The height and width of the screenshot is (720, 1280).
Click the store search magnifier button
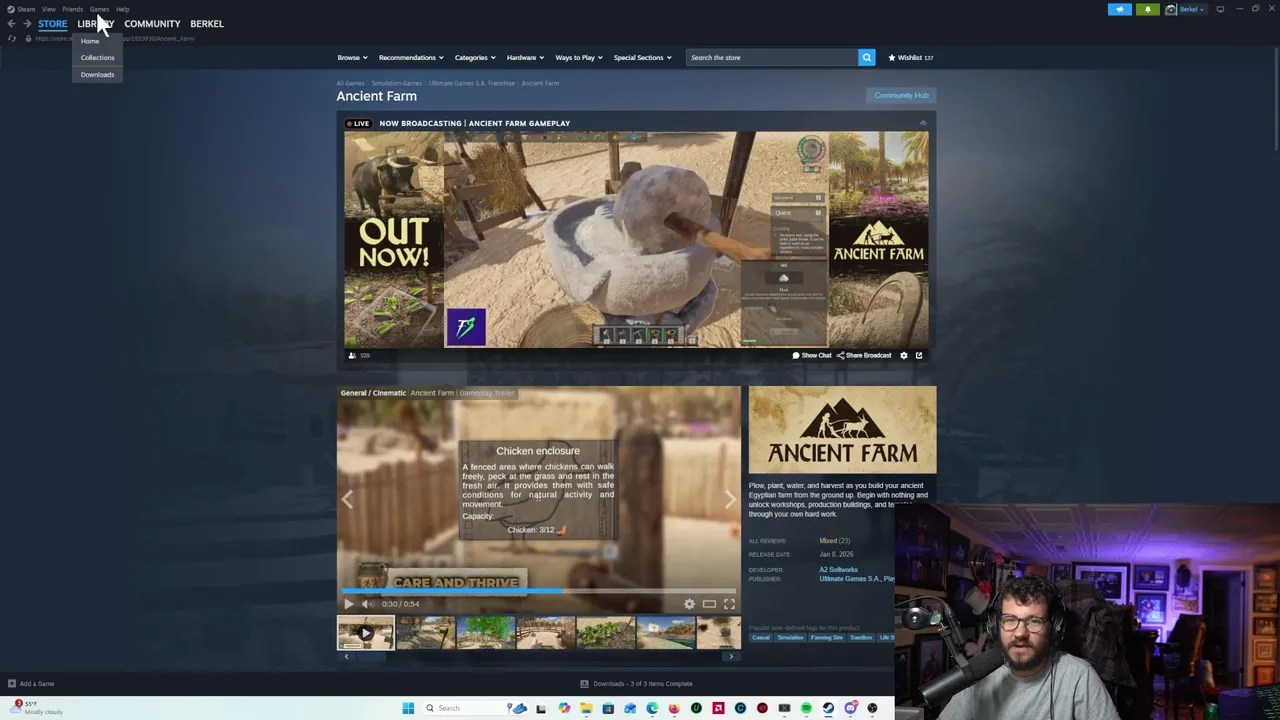[x=867, y=57]
